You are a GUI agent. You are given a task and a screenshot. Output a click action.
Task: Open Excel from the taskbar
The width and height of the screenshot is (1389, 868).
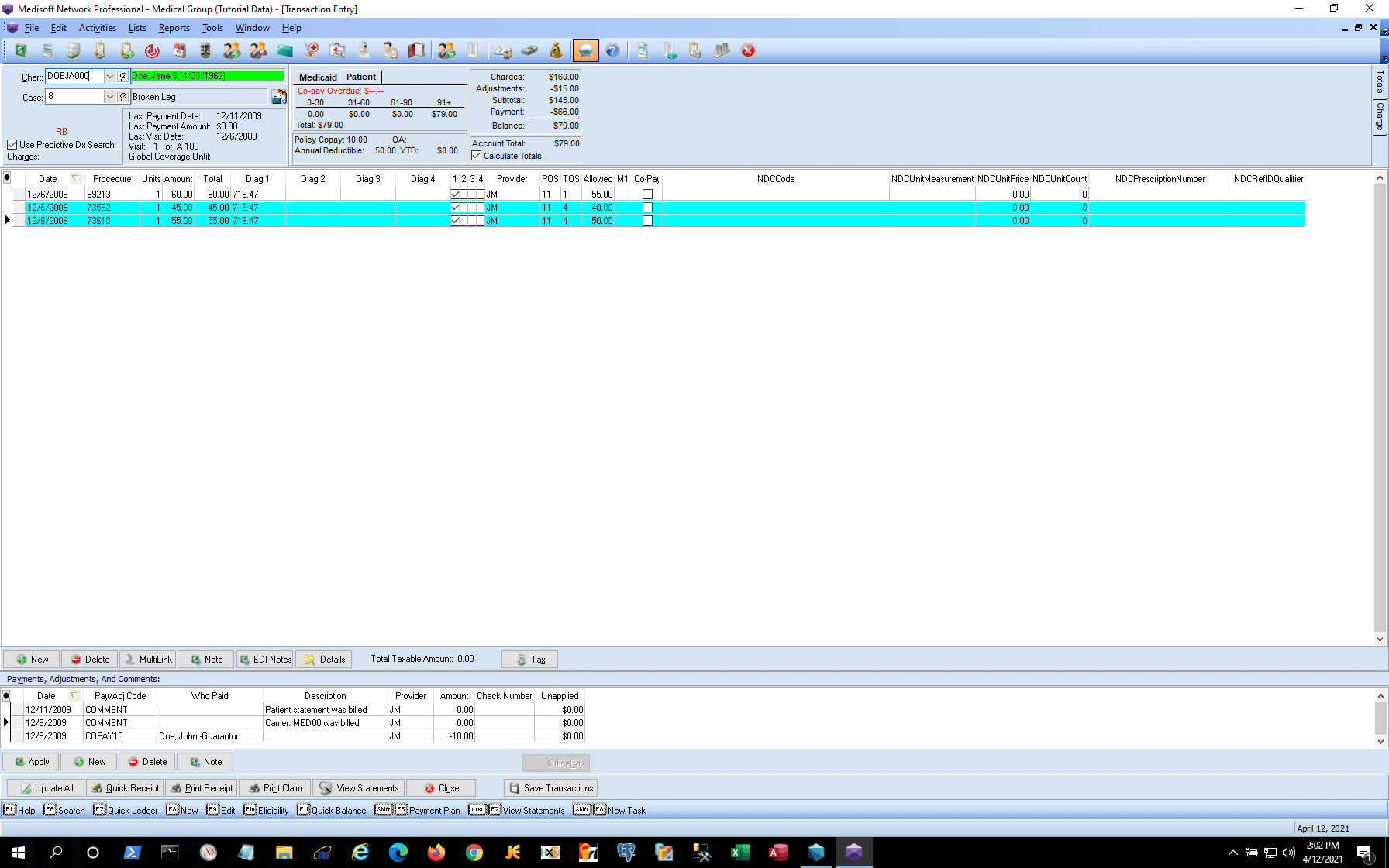coord(740,852)
